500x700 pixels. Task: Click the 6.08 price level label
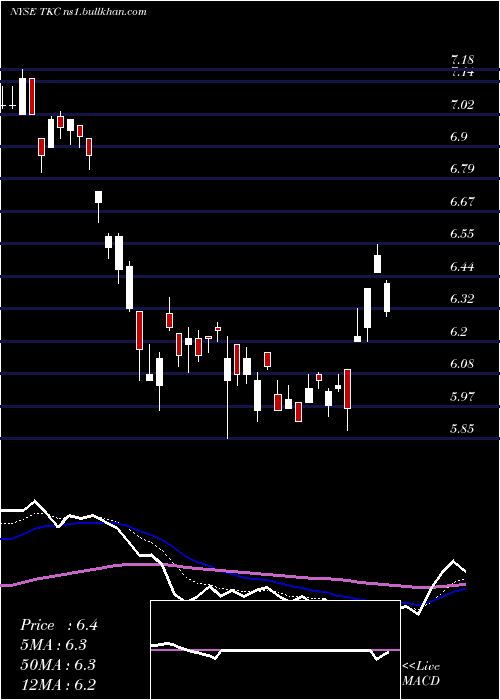(462, 364)
